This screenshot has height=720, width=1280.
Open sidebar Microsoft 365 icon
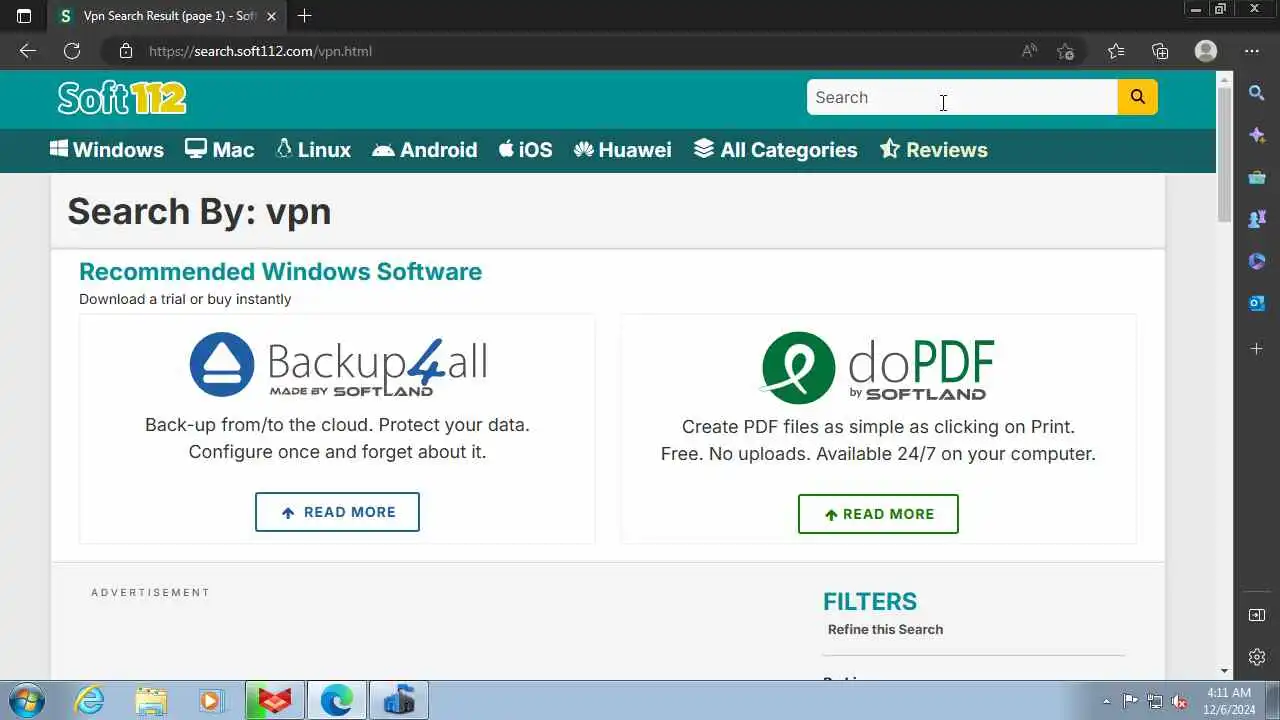click(1257, 261)
